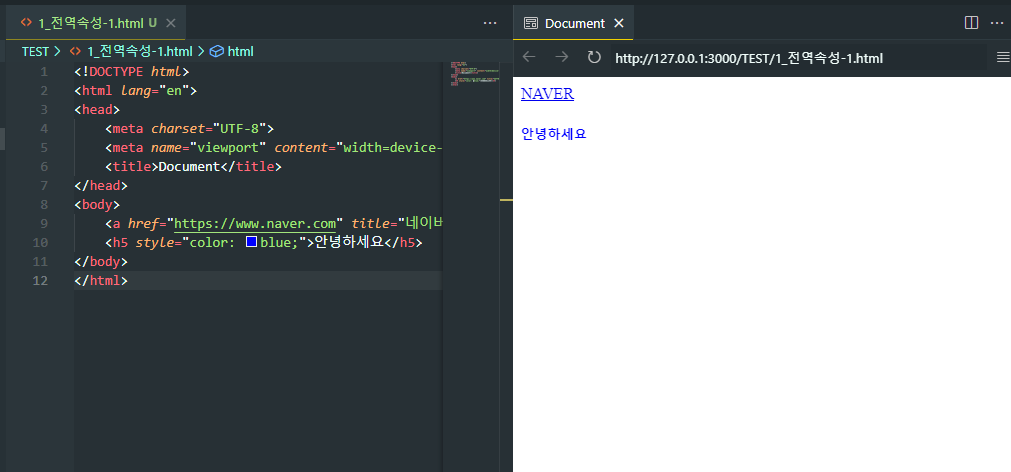
Task: Click the opening <body> tag line
Action: tap(97, 205)
